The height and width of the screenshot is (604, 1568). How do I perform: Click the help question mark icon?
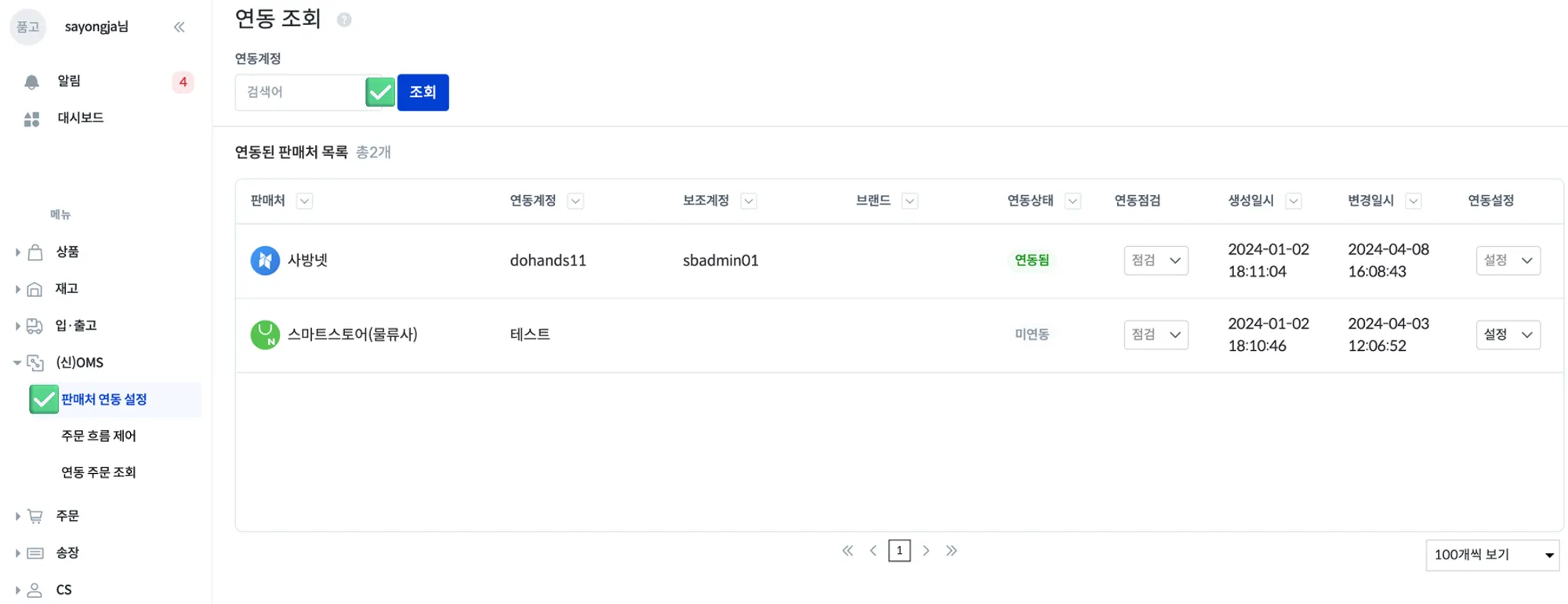point(344,20)
